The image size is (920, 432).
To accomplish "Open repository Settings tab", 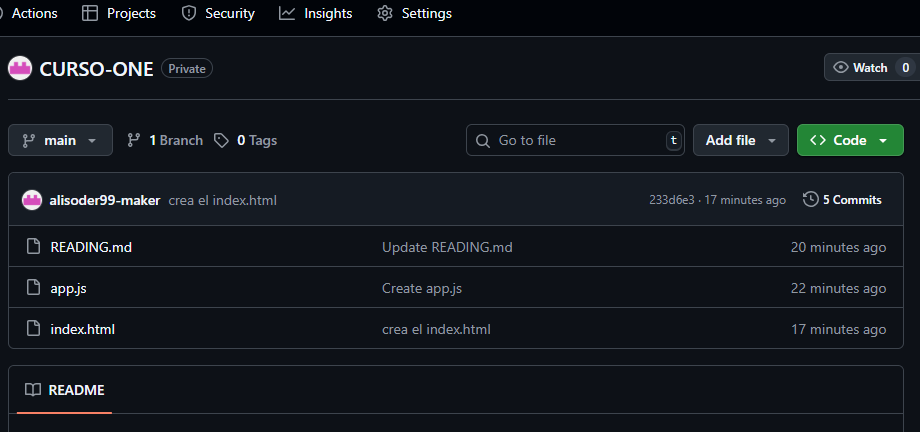I will [414, 13].
